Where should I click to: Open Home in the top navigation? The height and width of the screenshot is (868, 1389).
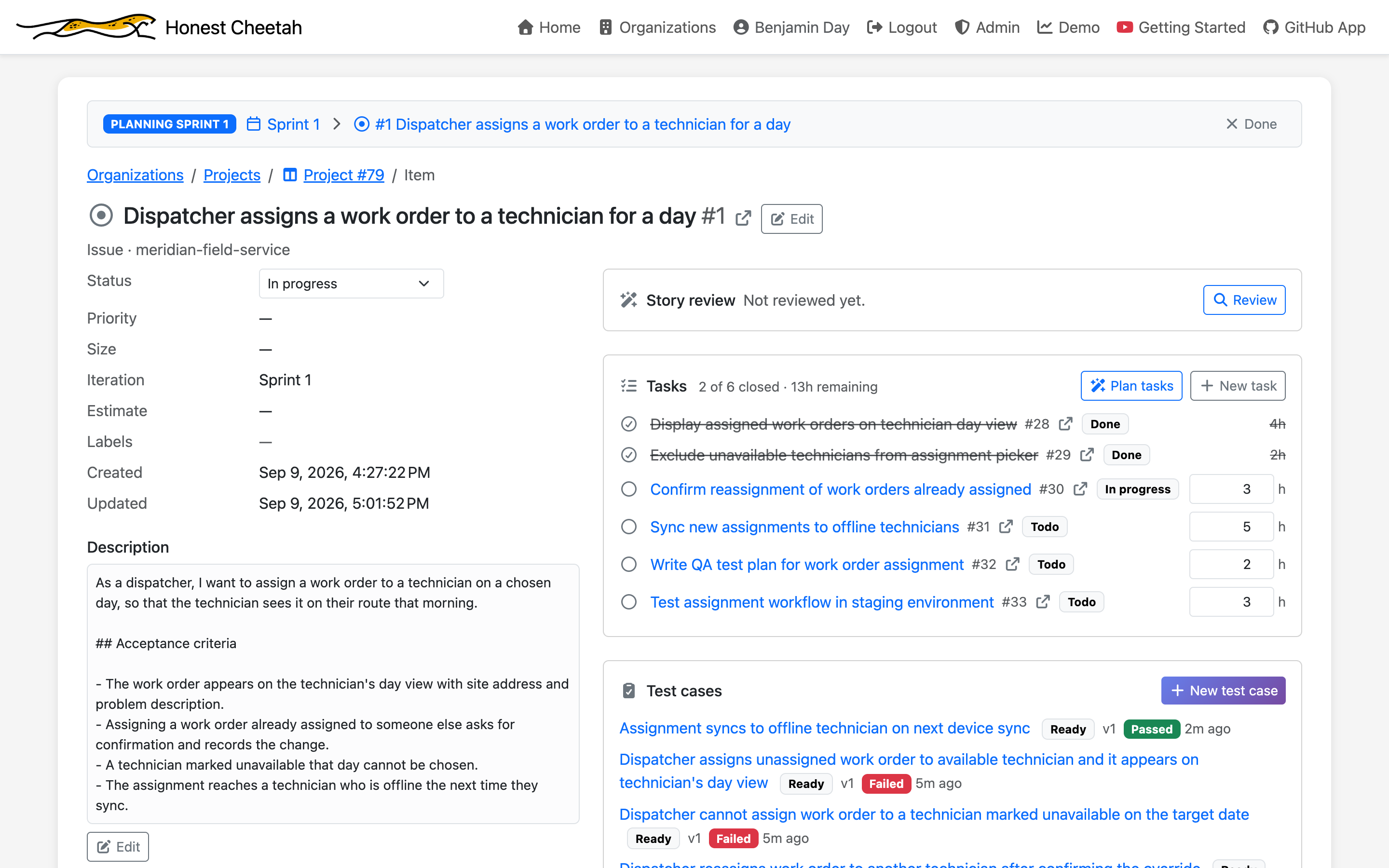tap(549, 27)
